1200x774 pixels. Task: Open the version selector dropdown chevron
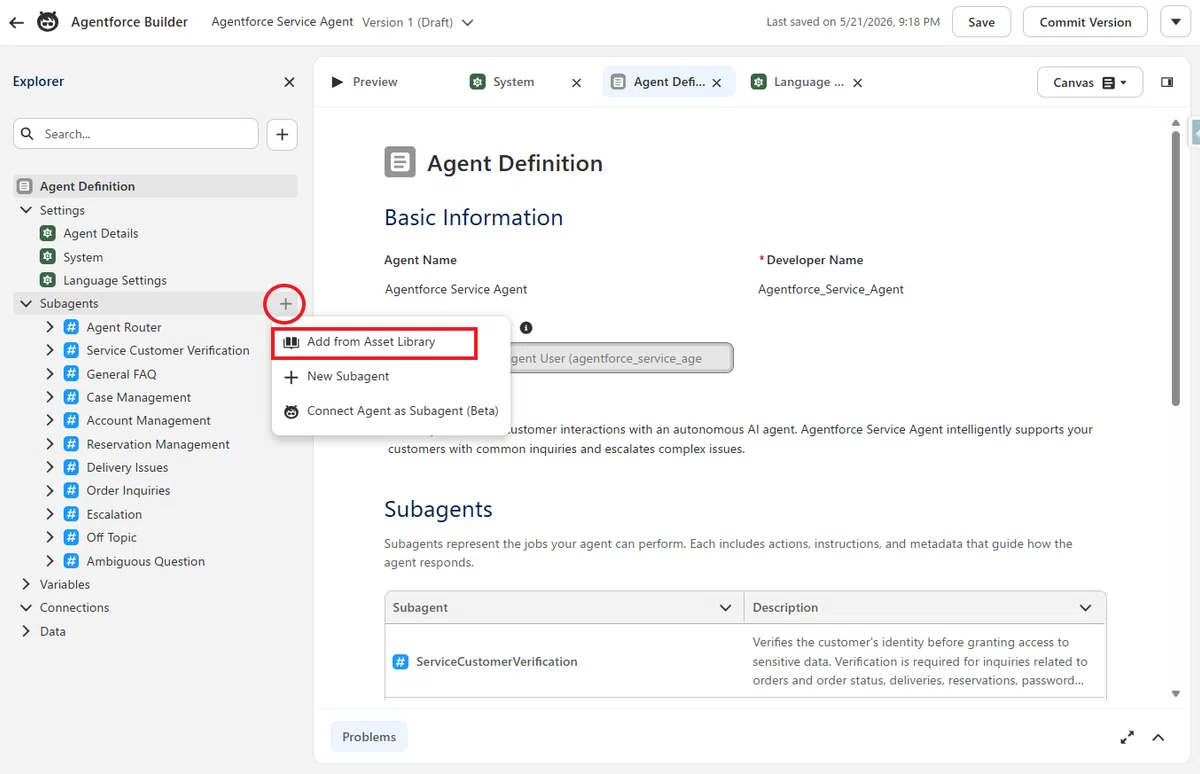[x=468, y=22]
